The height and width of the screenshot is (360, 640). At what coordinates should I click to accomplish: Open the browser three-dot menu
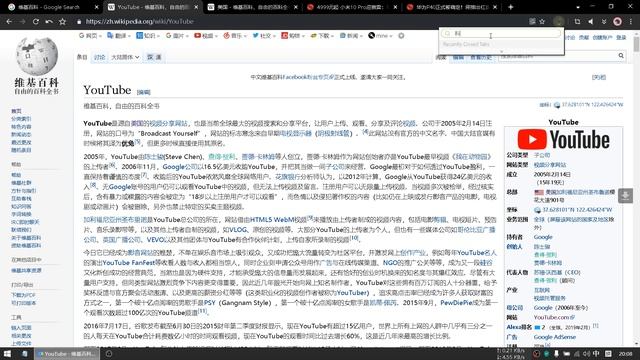tap(631, 21)
